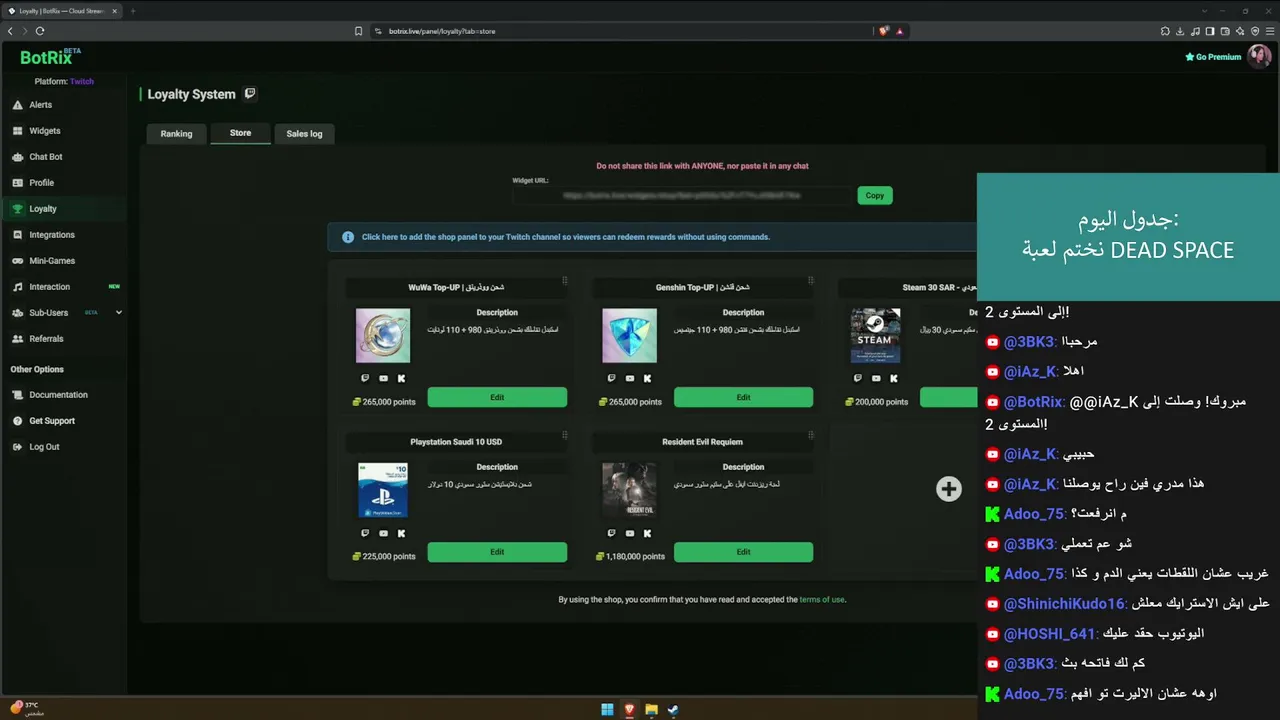This screenshot has width=1280, height=720.
Task: Click the Kick icon on WuWa Top-UP card
Action: [x=401, y=378]
